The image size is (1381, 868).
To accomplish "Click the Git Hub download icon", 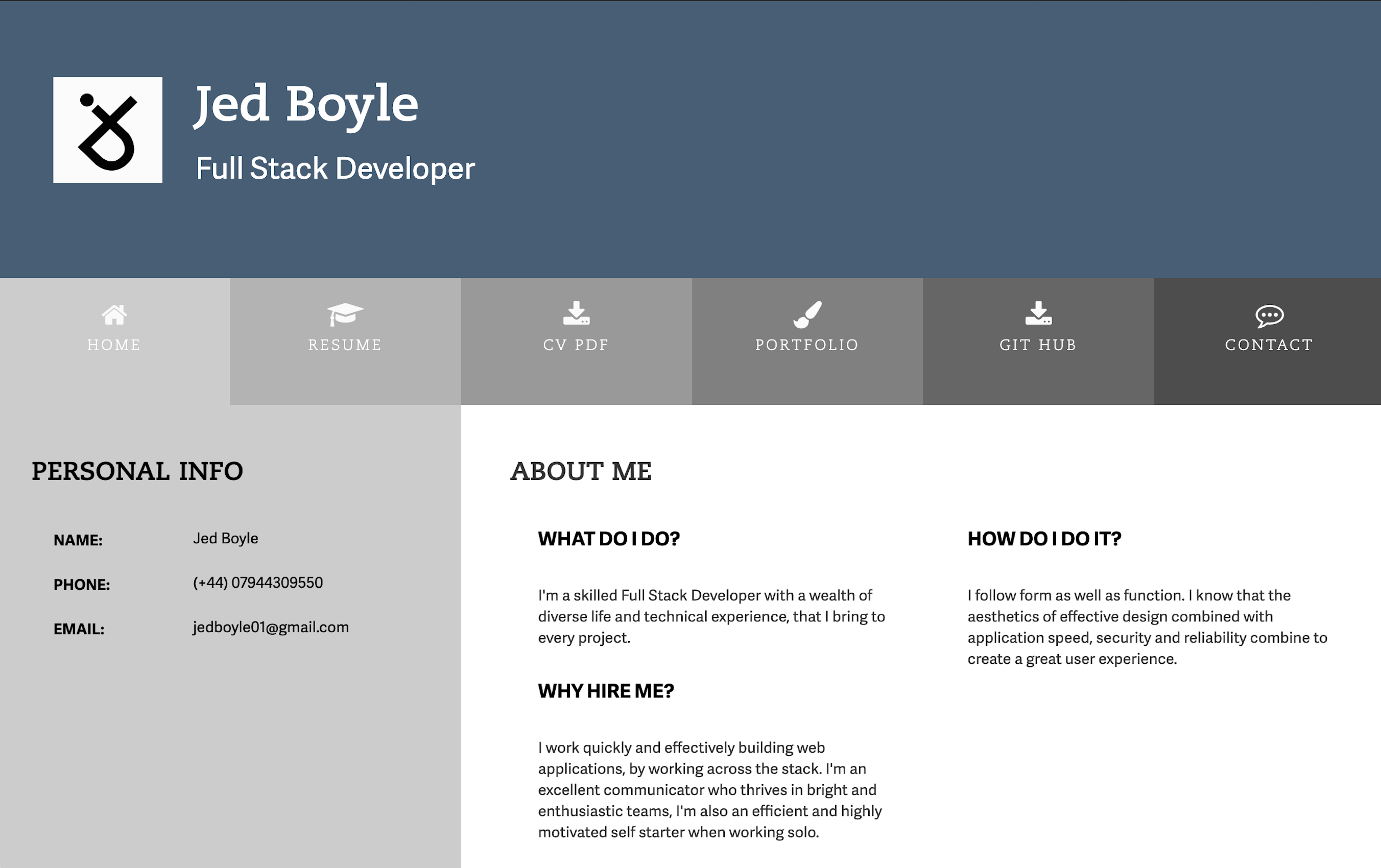I will [1039, 313].
